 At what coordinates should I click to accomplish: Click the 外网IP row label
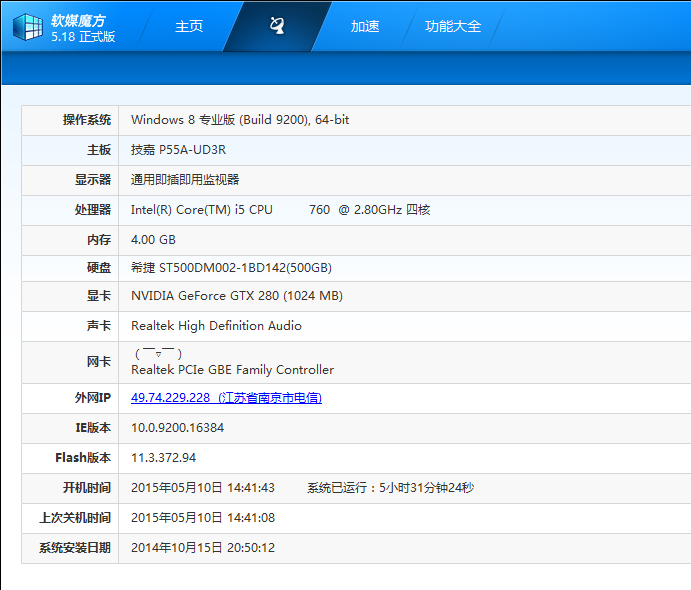[x=93, y=397]
